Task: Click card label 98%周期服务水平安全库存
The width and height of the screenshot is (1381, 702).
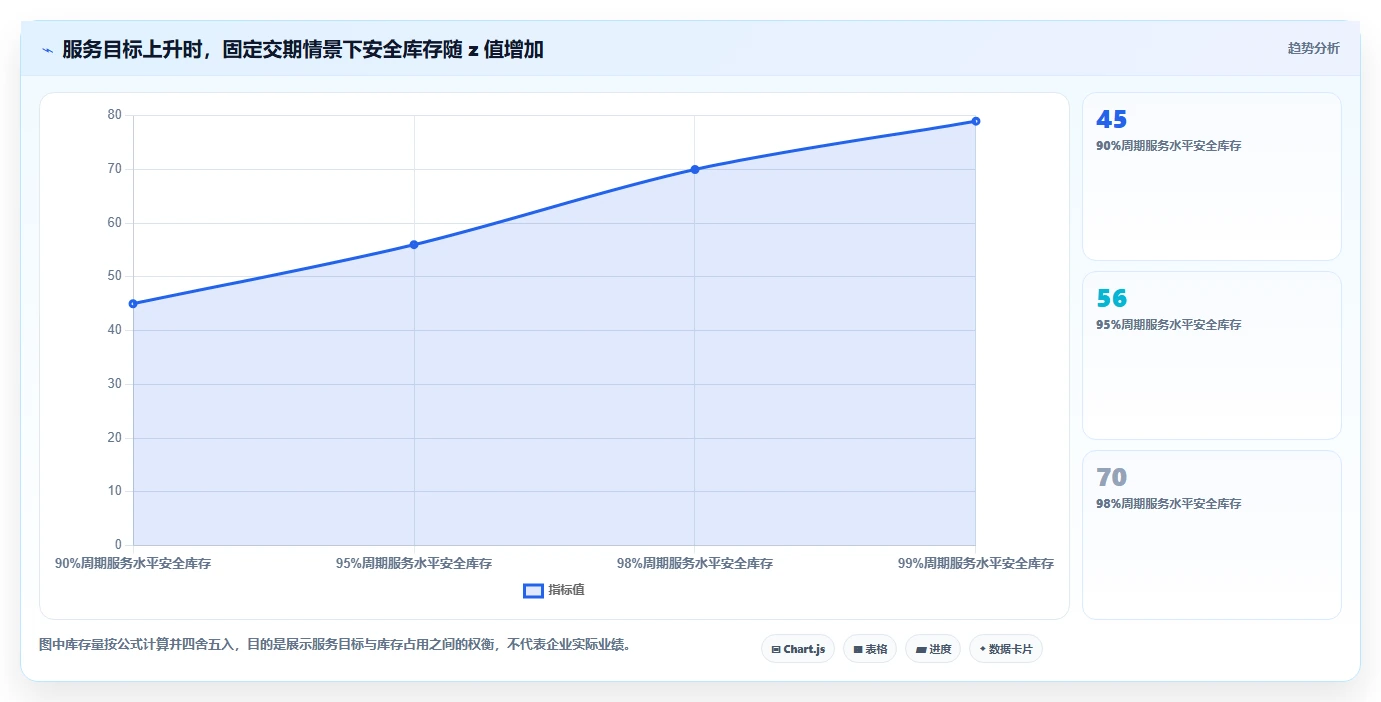Action: (x=1169, y=504)
